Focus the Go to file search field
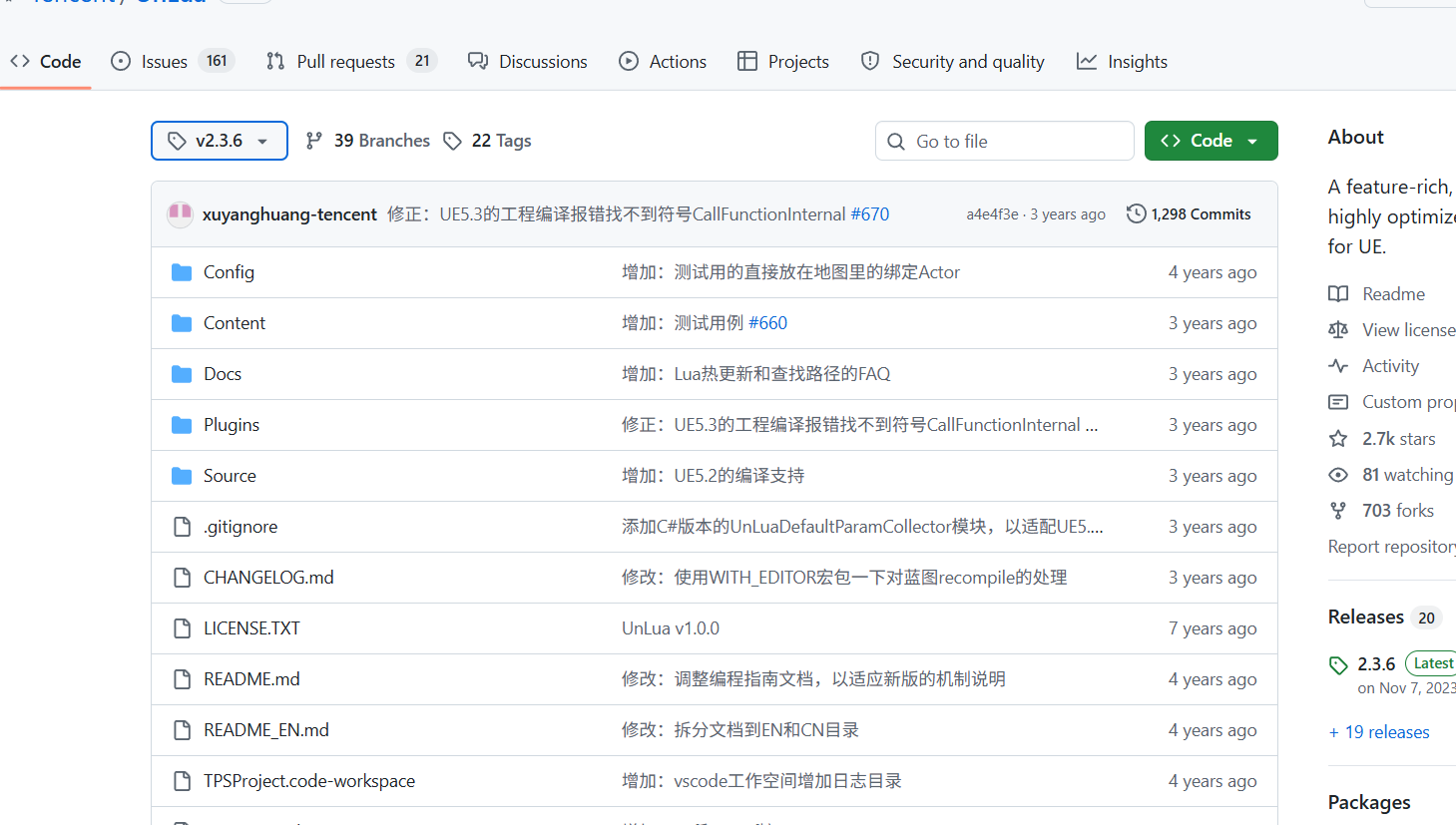The width and height of the screenshot is (1456, 825). click(x=1005, y=141)
